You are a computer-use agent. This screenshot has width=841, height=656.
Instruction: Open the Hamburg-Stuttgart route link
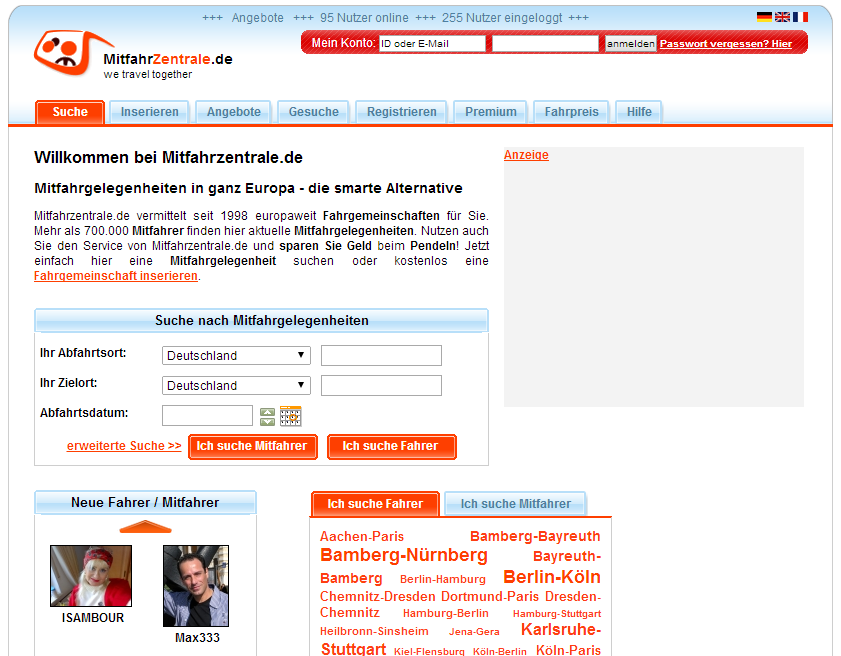(x=557, y=614)
